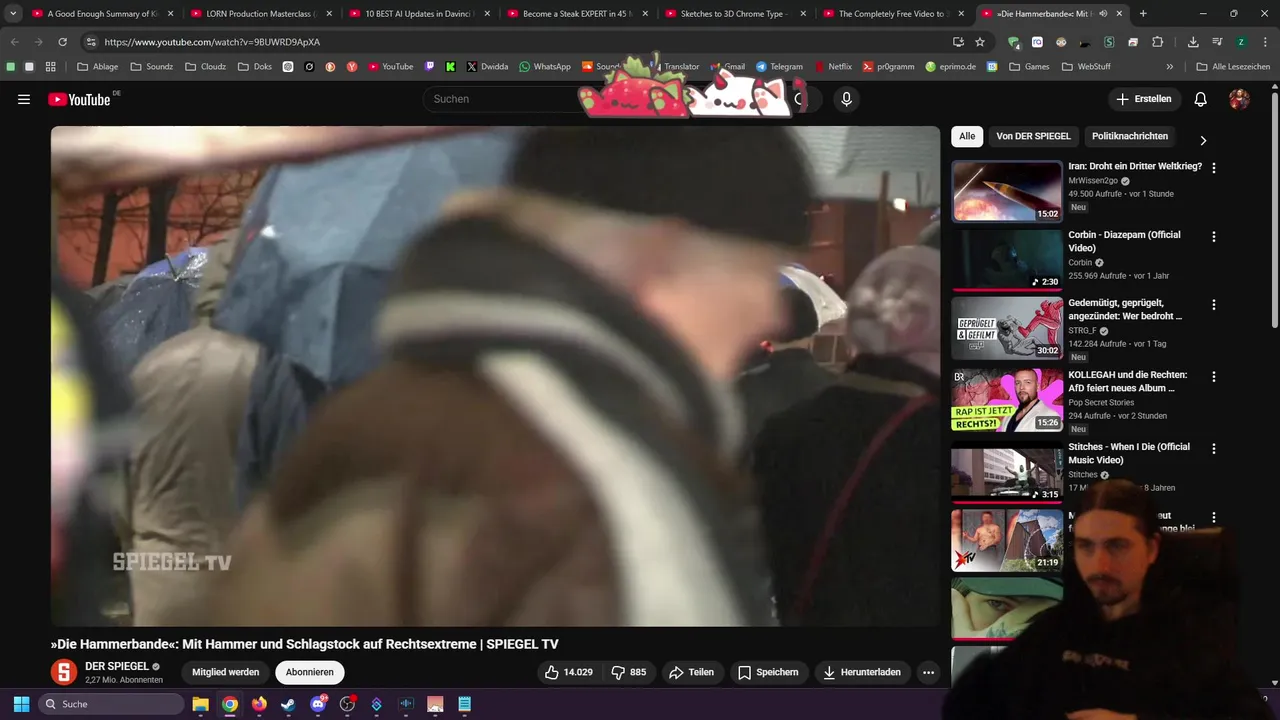Open DER SPIEGEL channel avatar
Screen dimensions: 1280x720
pos(64,672)
